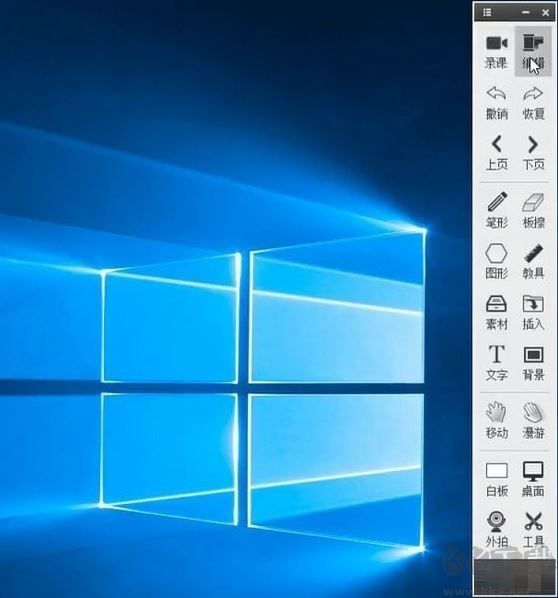The height and width of the screenshot is (598, 558).
Task: Open the list menu in toolbar title bar
Action: pyautogui.click(x=487, y=13)
